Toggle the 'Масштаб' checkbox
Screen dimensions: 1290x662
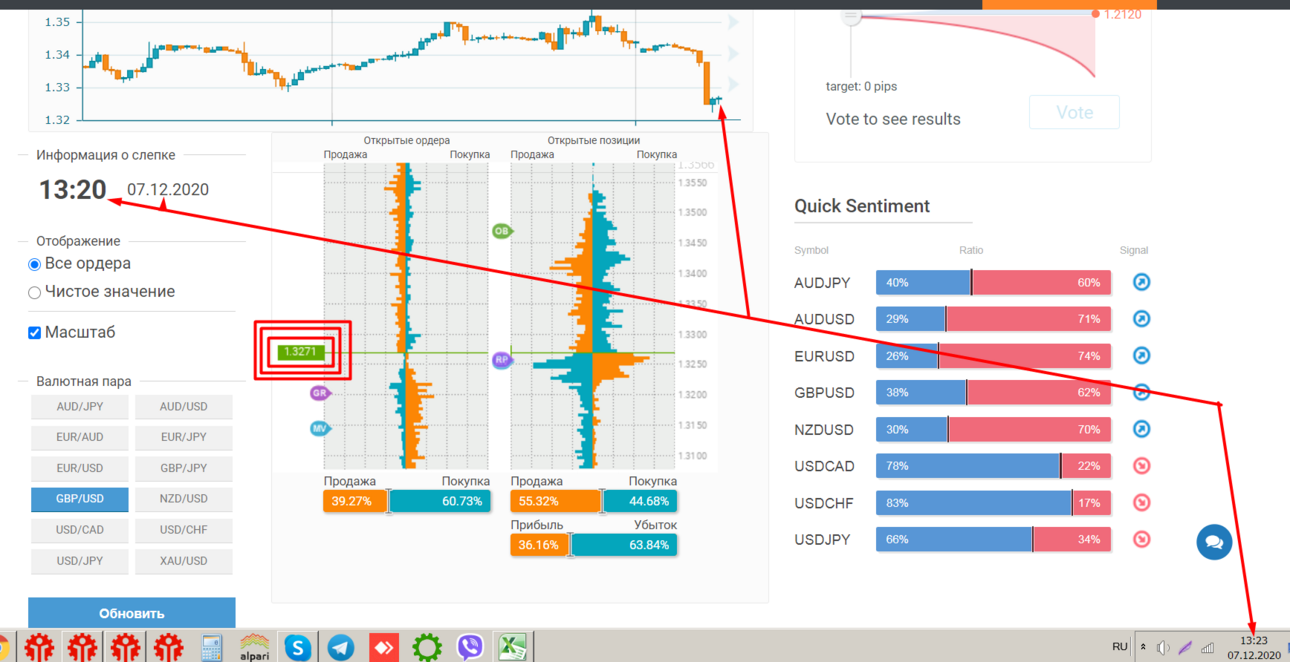pyautogui.click(x=34, y=332)
